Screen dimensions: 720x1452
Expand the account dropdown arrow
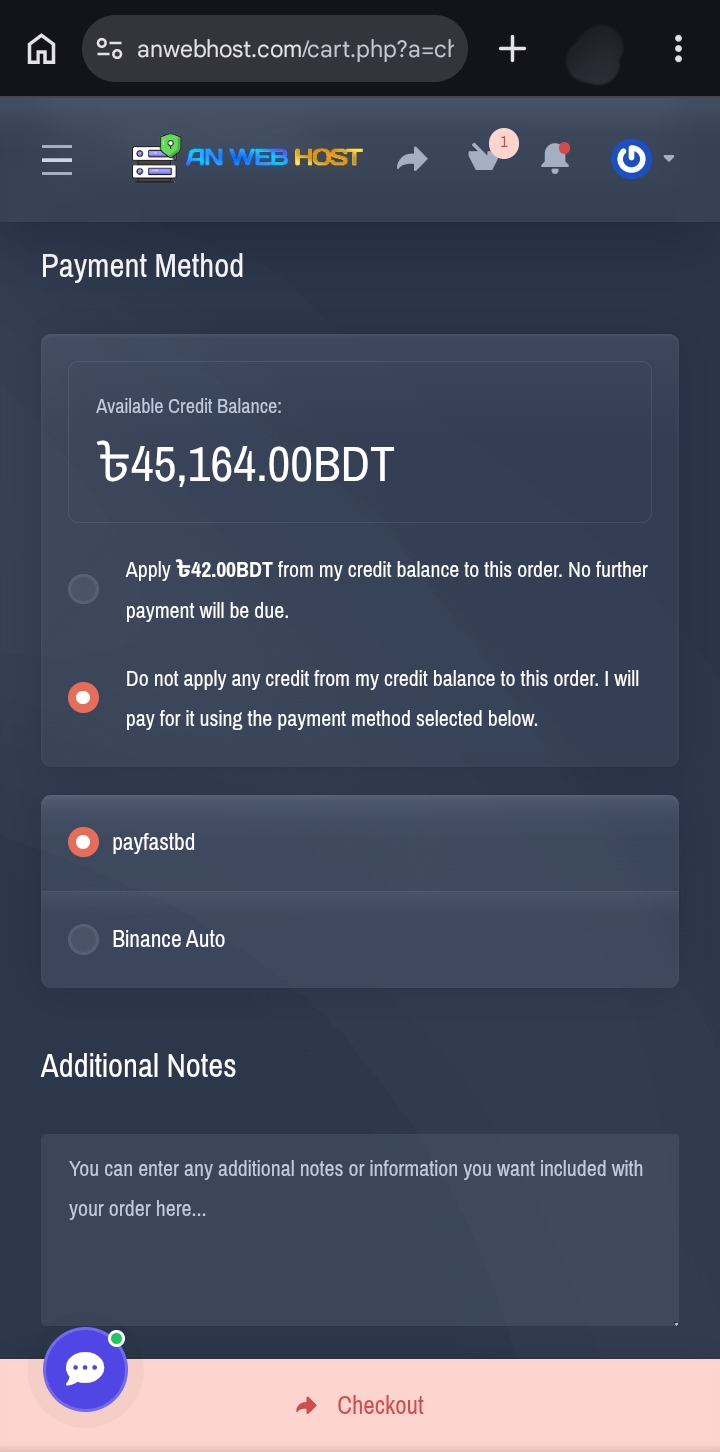(669, 159)
